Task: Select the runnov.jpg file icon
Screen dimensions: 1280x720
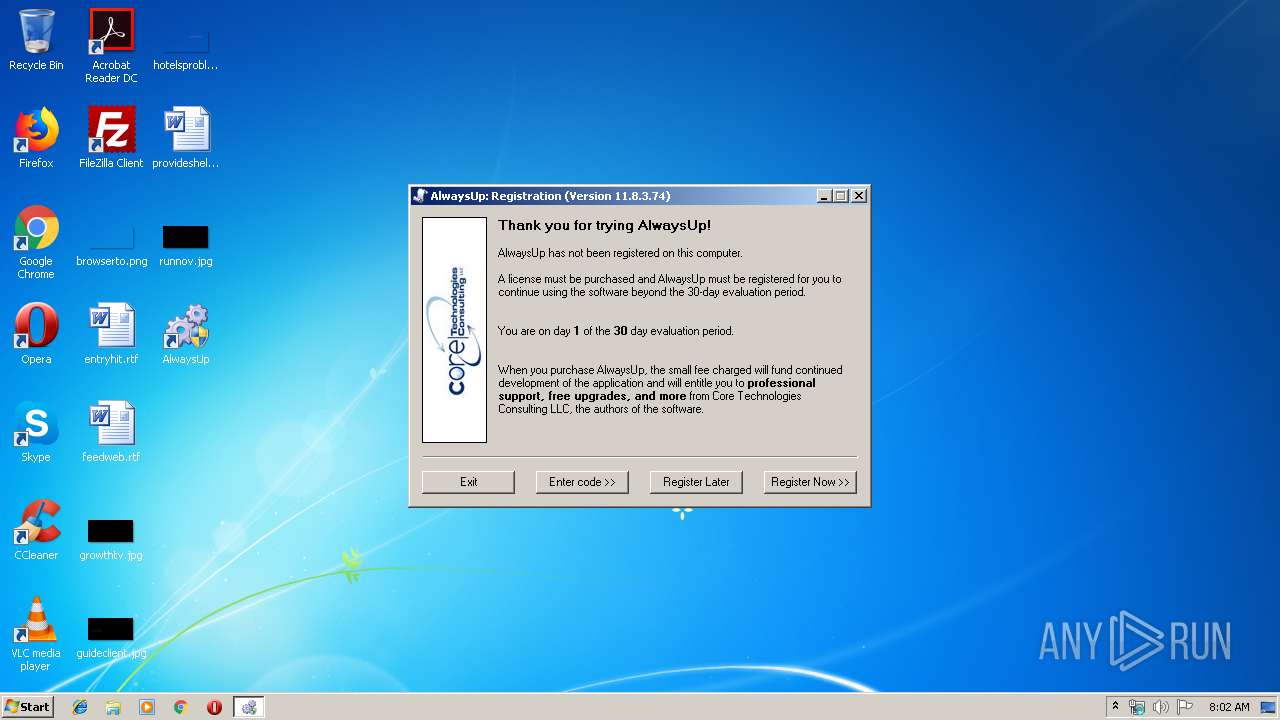Action: pos(185,246)
